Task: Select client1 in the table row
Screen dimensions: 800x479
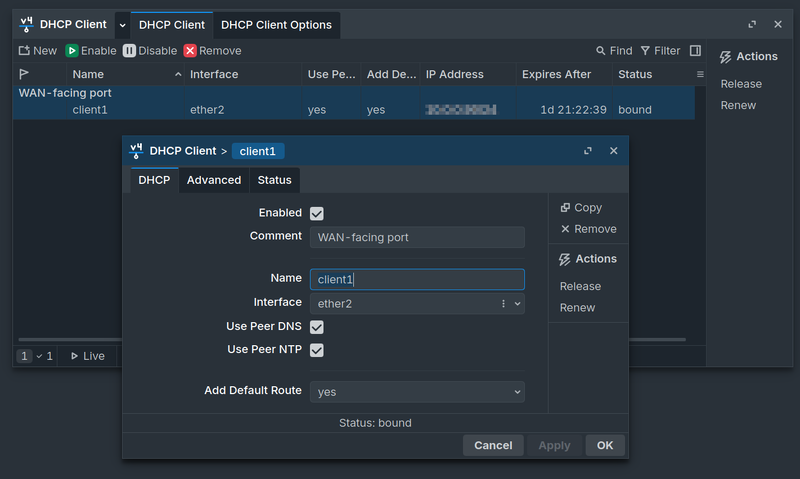Action: pos(90,110)
